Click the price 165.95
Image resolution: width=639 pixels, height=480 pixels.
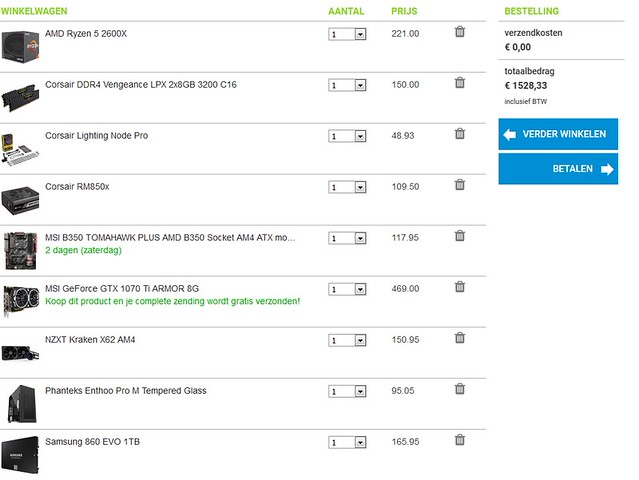405,441
